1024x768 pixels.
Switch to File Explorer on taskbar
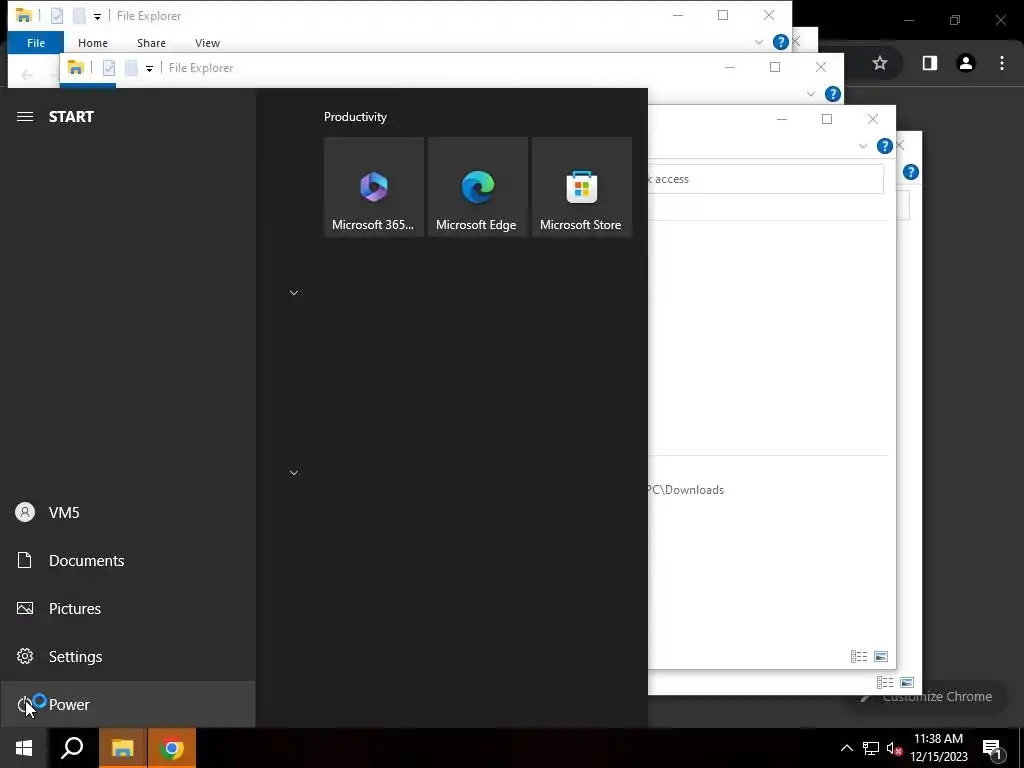click(x=122, y=748)
